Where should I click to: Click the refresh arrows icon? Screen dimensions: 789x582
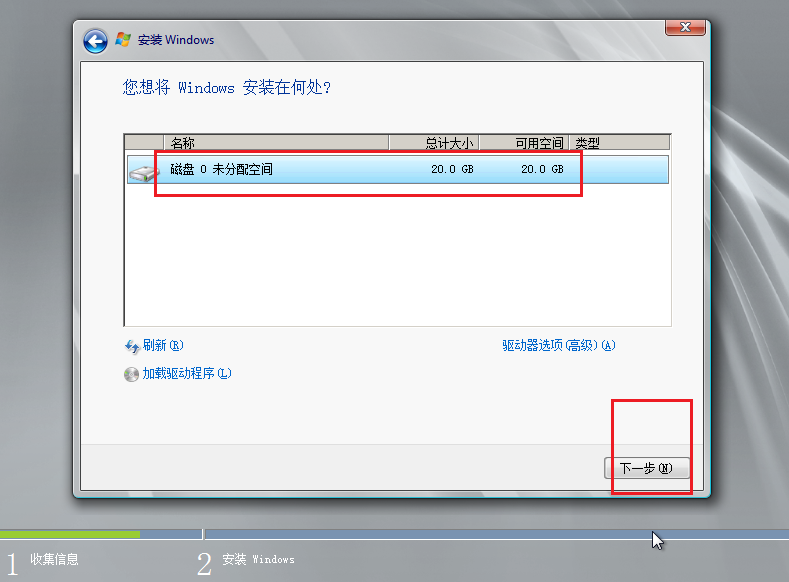click(x=132, y=346)
